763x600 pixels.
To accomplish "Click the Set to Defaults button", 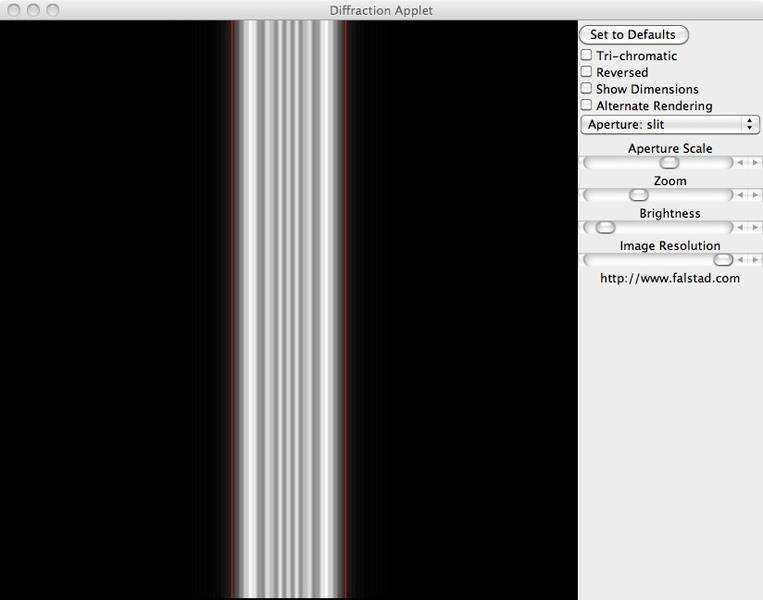I will pyautogui.click(x=634, y=35).
